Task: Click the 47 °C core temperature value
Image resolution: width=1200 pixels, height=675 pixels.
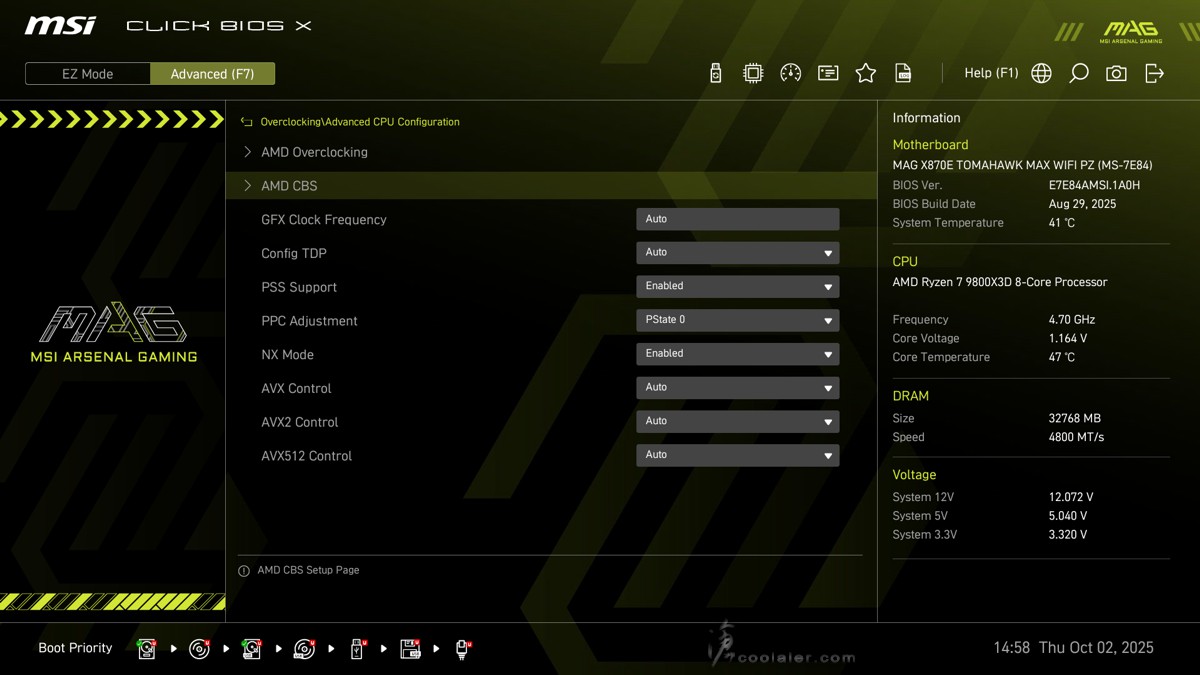Action: coord(1061,357)
